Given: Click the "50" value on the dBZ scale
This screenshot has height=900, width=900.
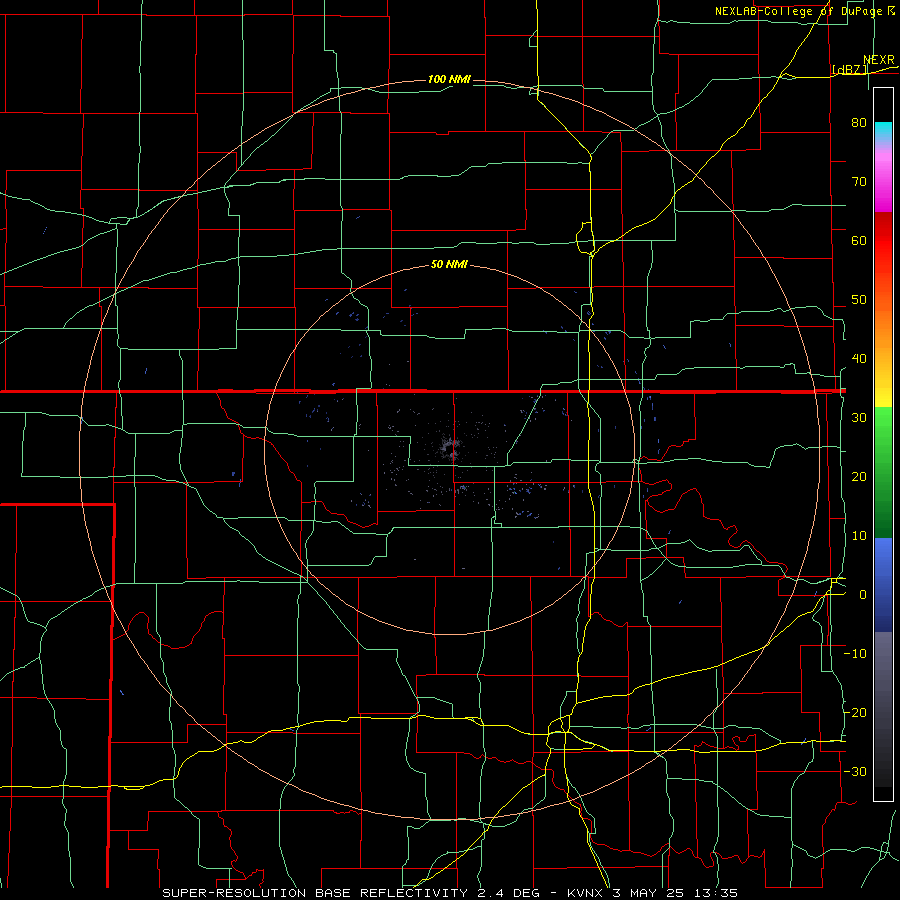Looking at the screenshot, I should [x=859, y=300].
